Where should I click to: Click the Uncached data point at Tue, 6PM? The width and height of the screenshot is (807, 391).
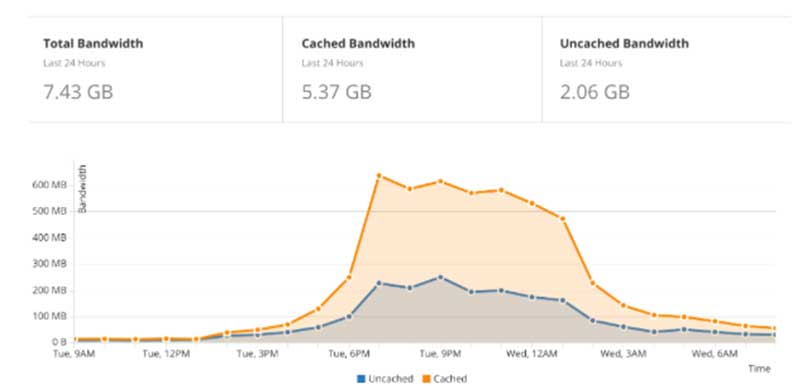point(349,316)
